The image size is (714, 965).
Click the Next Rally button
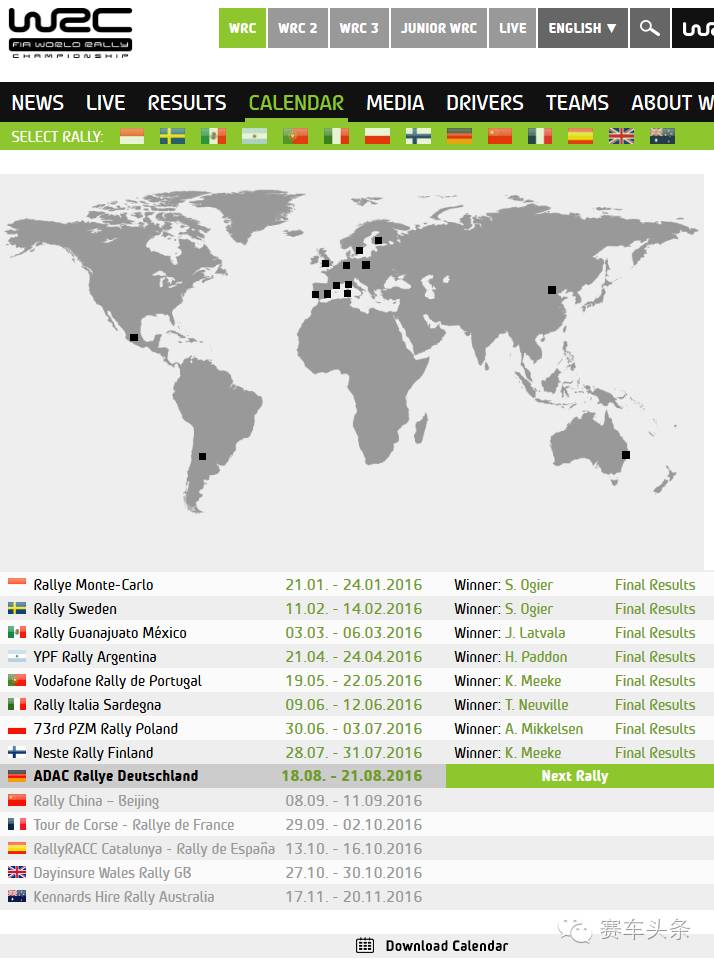(x=580, y=776)
